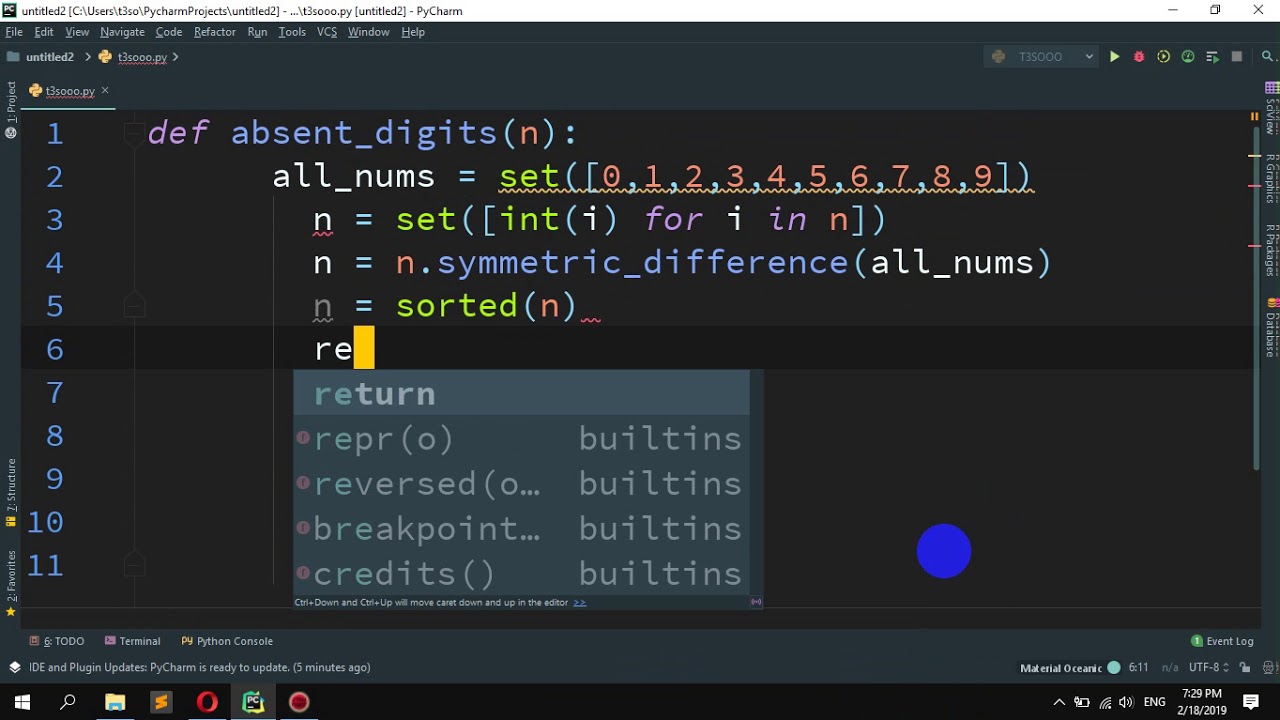Screen dimensions: 1280x720
Task: Open the 2: Favorites tool window
Action: pos(11,583)
